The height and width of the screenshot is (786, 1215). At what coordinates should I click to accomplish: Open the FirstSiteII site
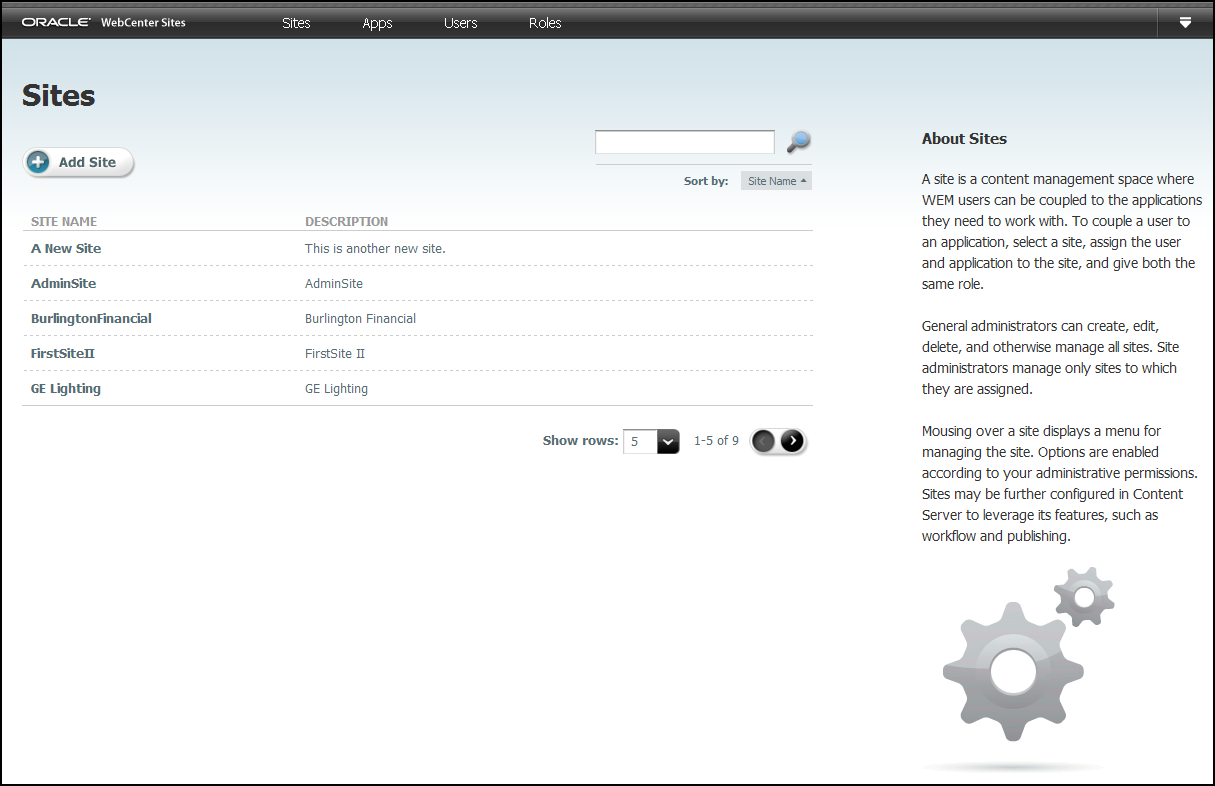click(x=62, y=353)
